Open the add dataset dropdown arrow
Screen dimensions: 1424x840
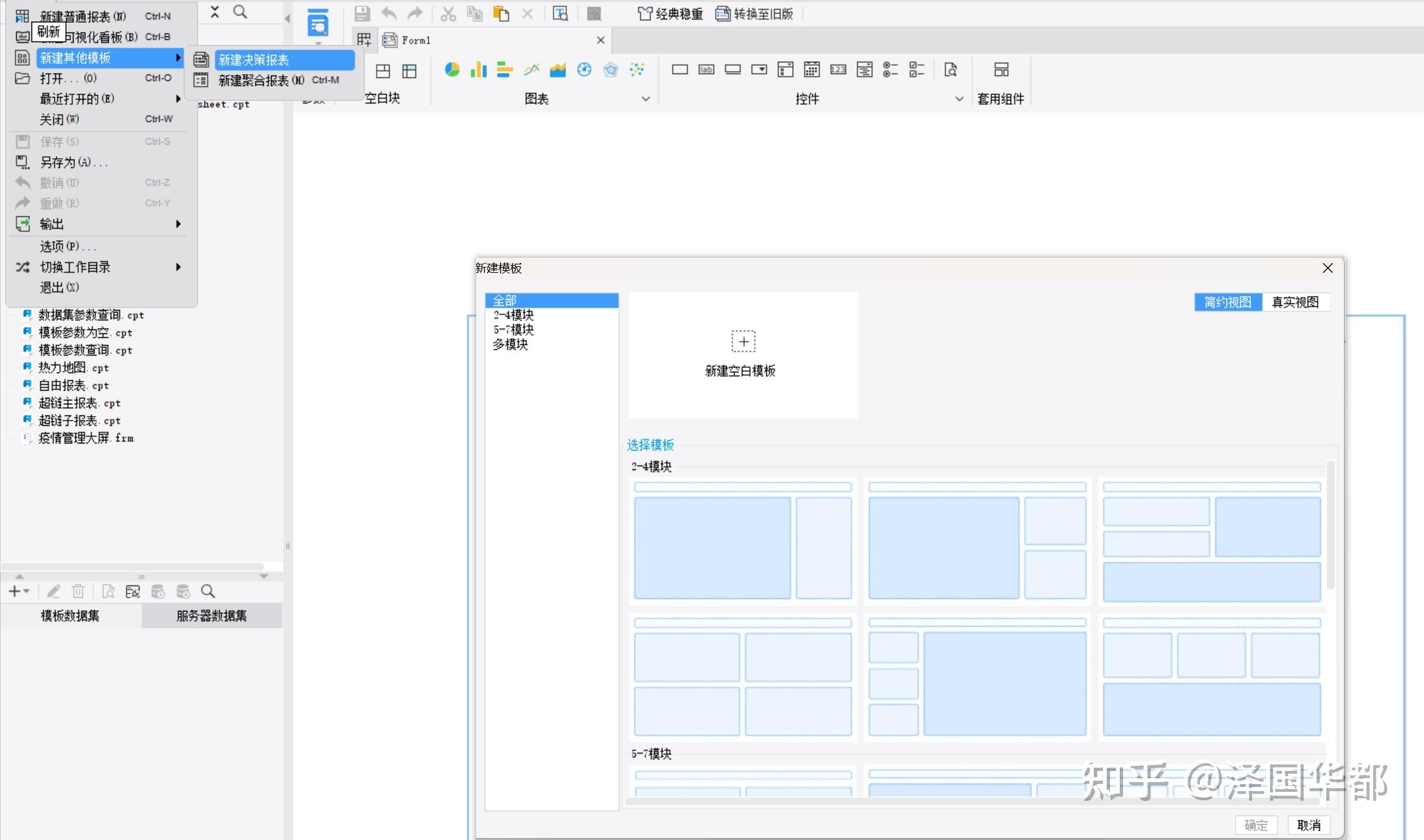point(27,591)
